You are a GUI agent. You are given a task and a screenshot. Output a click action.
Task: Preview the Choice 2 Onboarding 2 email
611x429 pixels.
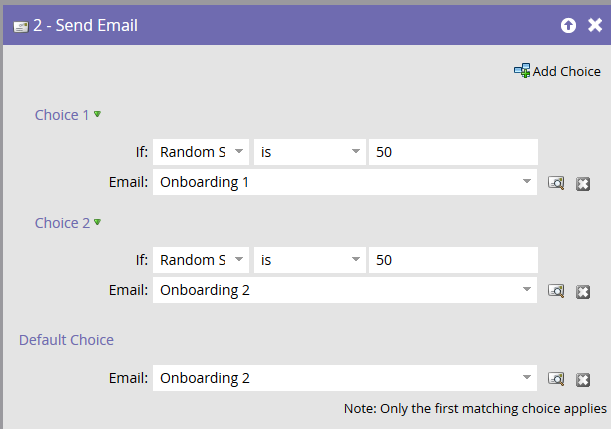(556, 291)
